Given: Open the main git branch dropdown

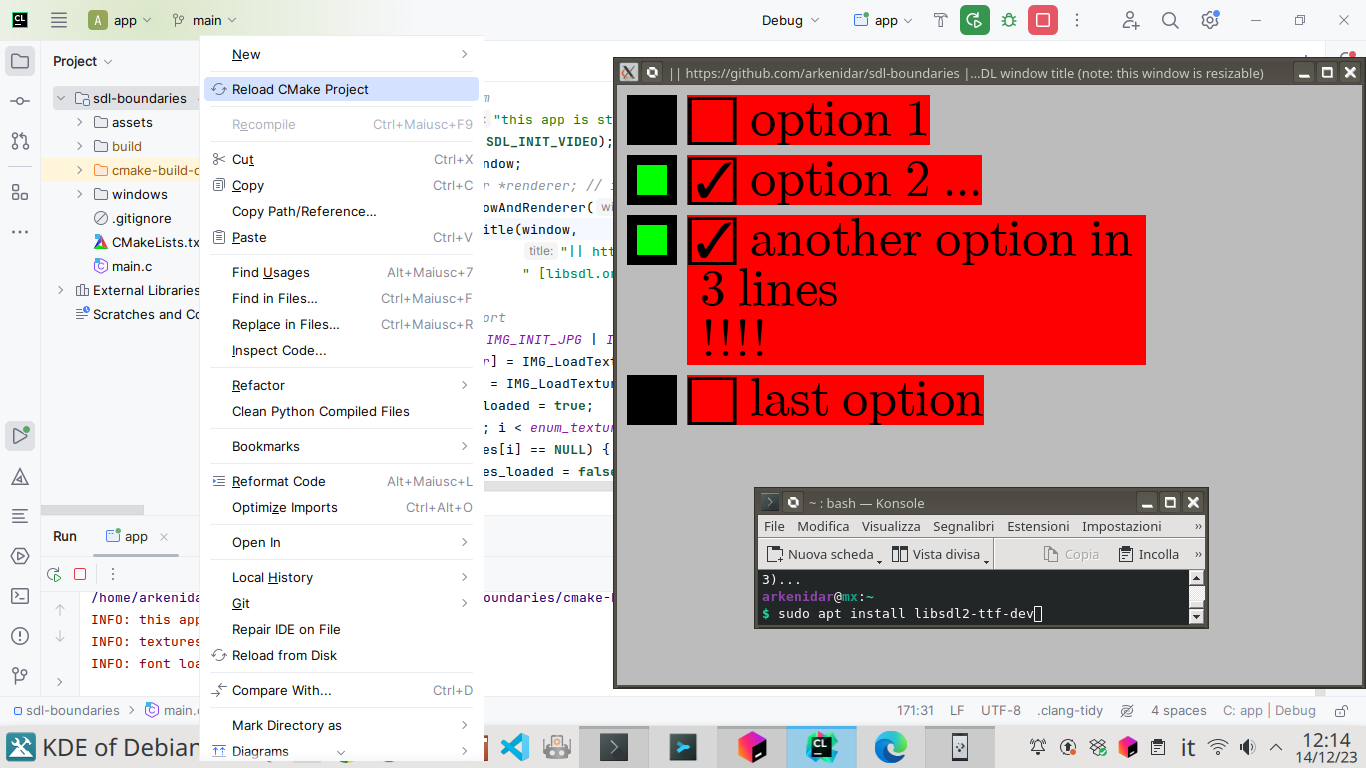Looking at the screenshot, I should (204, 20).
